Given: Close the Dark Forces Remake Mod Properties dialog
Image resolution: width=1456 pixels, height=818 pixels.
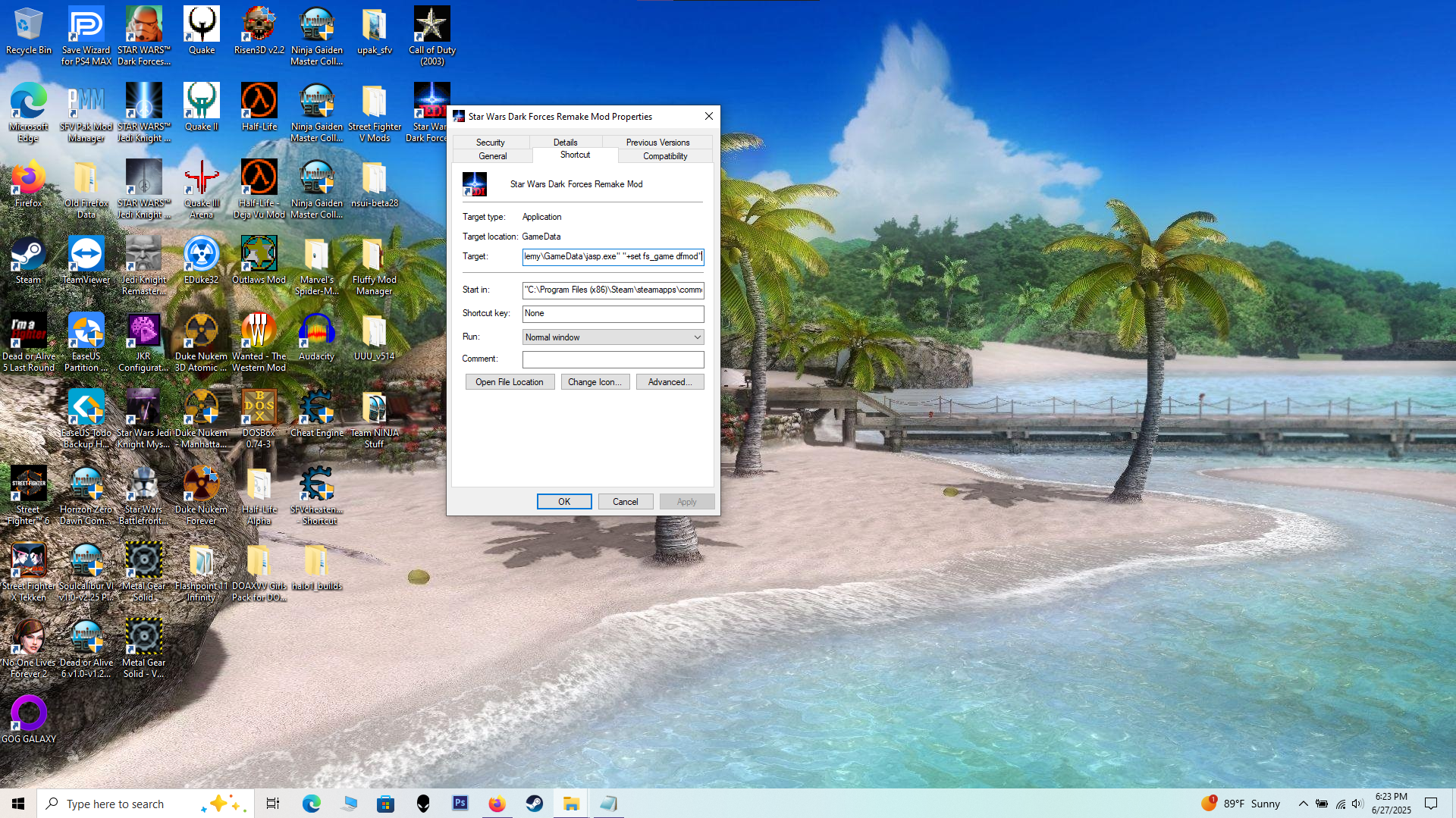Looking at the screenshot, I should click(x=708, y=116).
